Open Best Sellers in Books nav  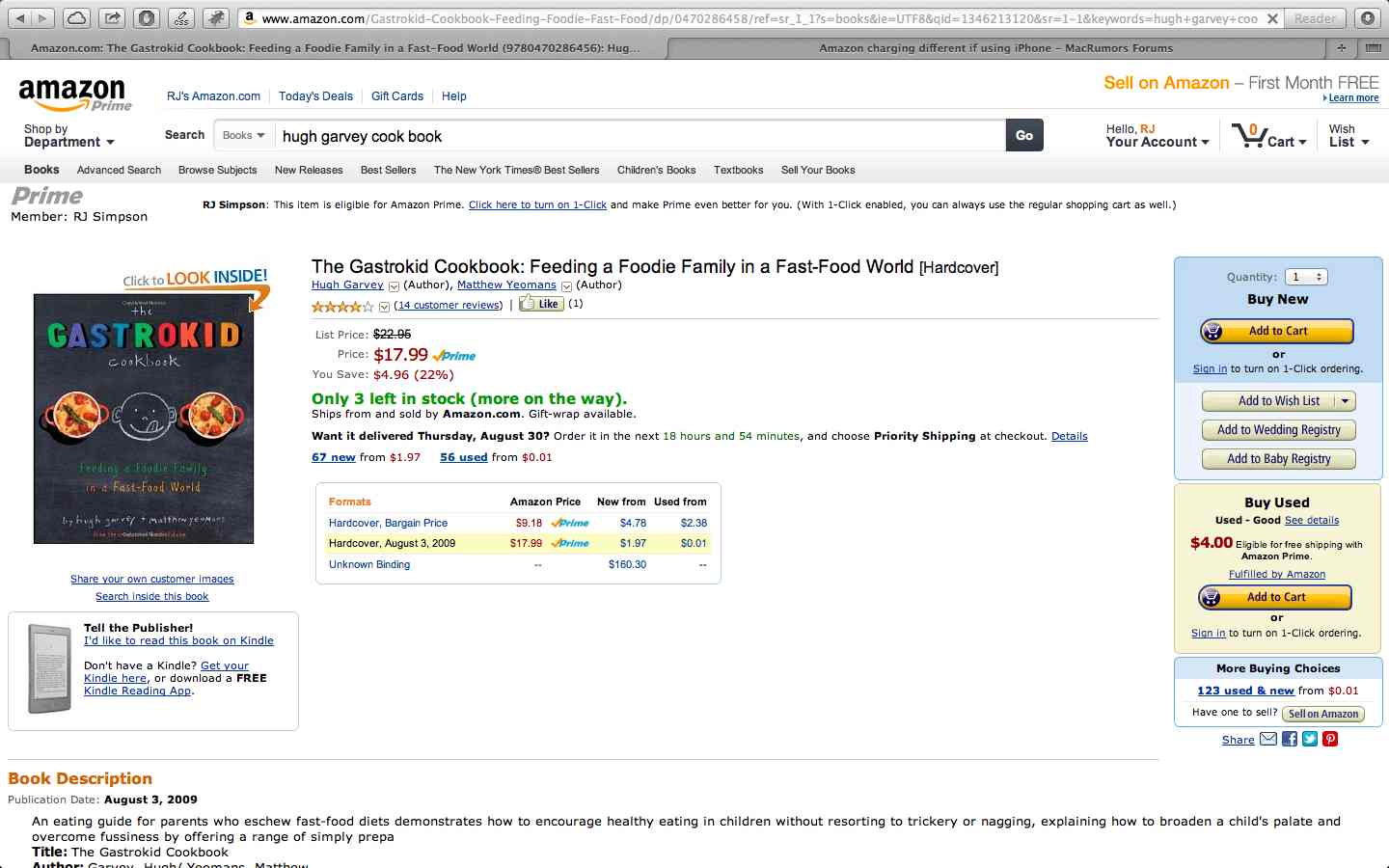(x=389, y=170)
